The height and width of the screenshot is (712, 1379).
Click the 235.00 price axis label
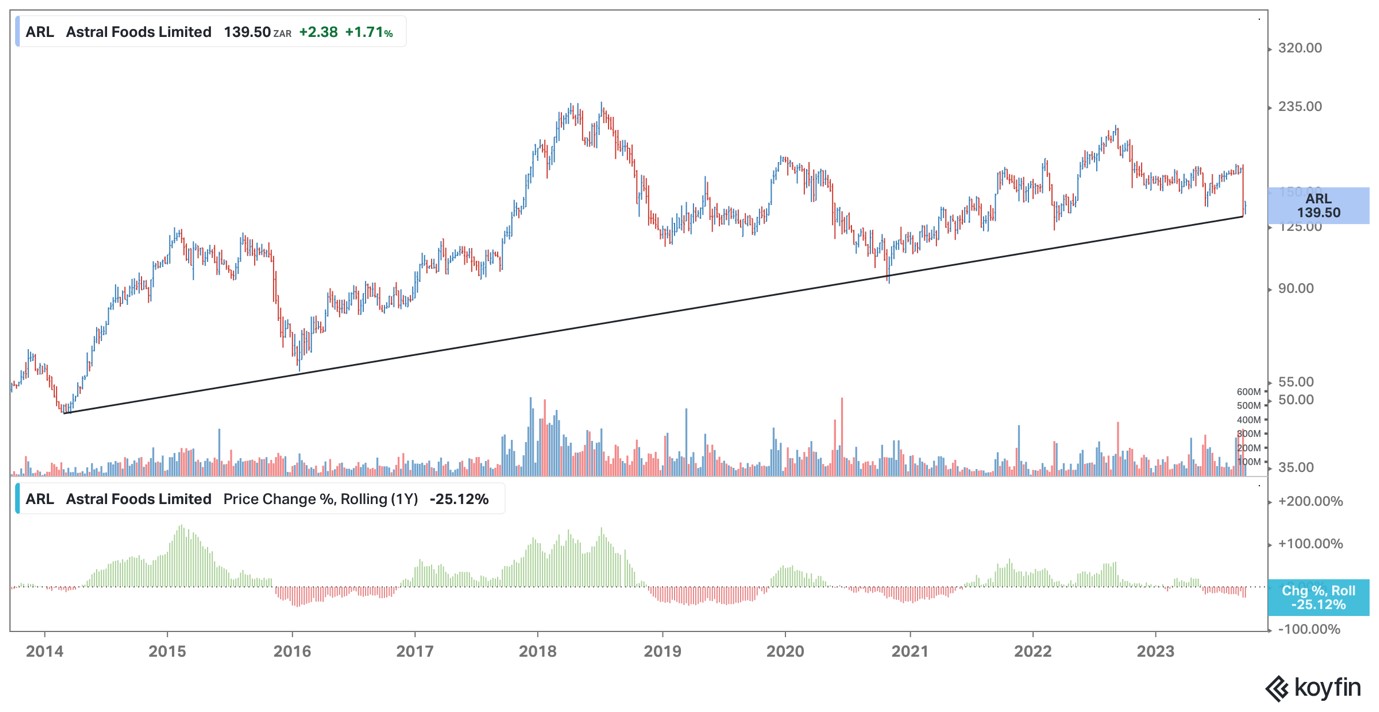pos(1302,107)
